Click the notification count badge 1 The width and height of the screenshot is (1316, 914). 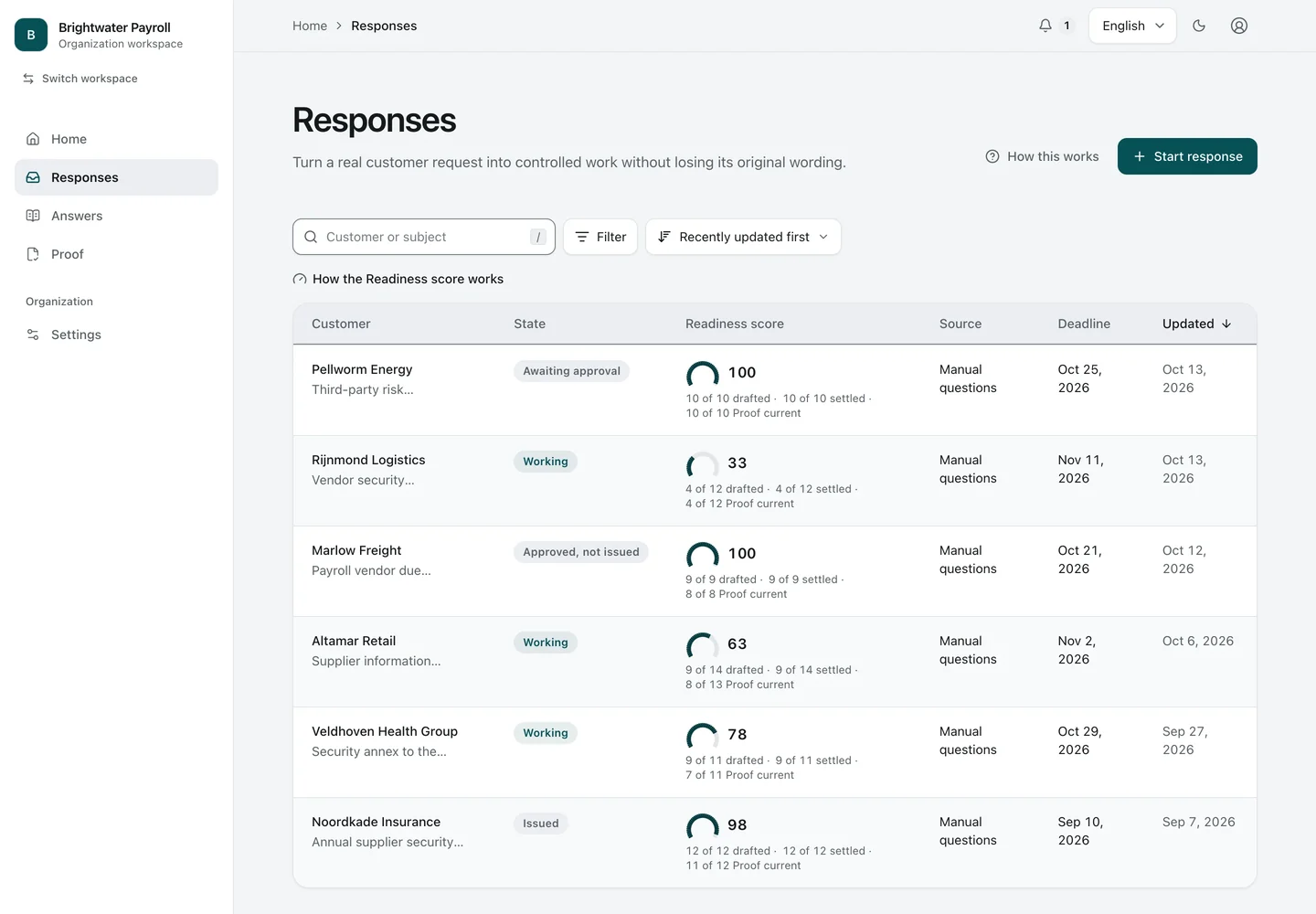[1067, 26]
